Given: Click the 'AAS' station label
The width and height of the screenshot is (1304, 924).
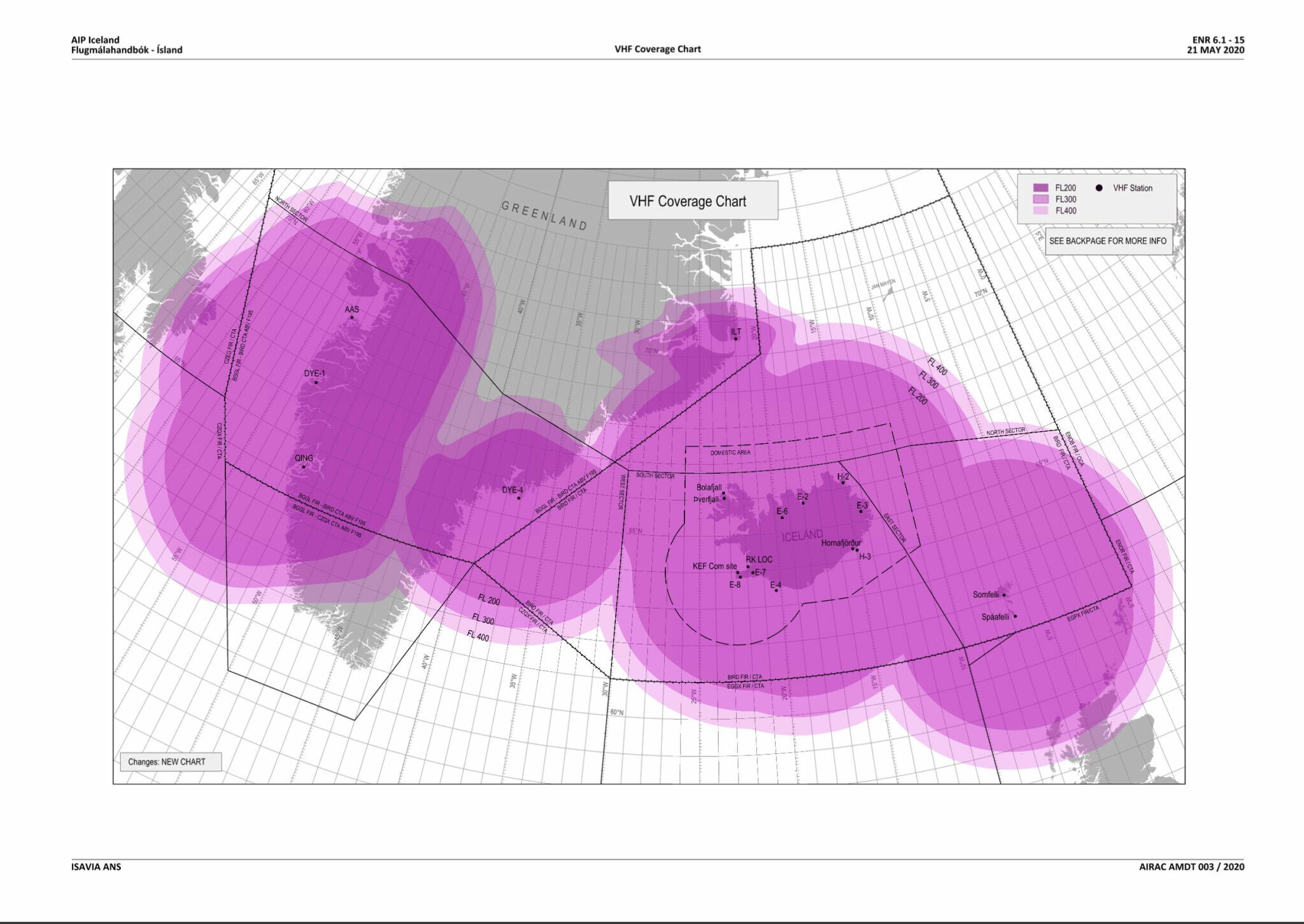Looking at the screenshot, I should 351,309.
